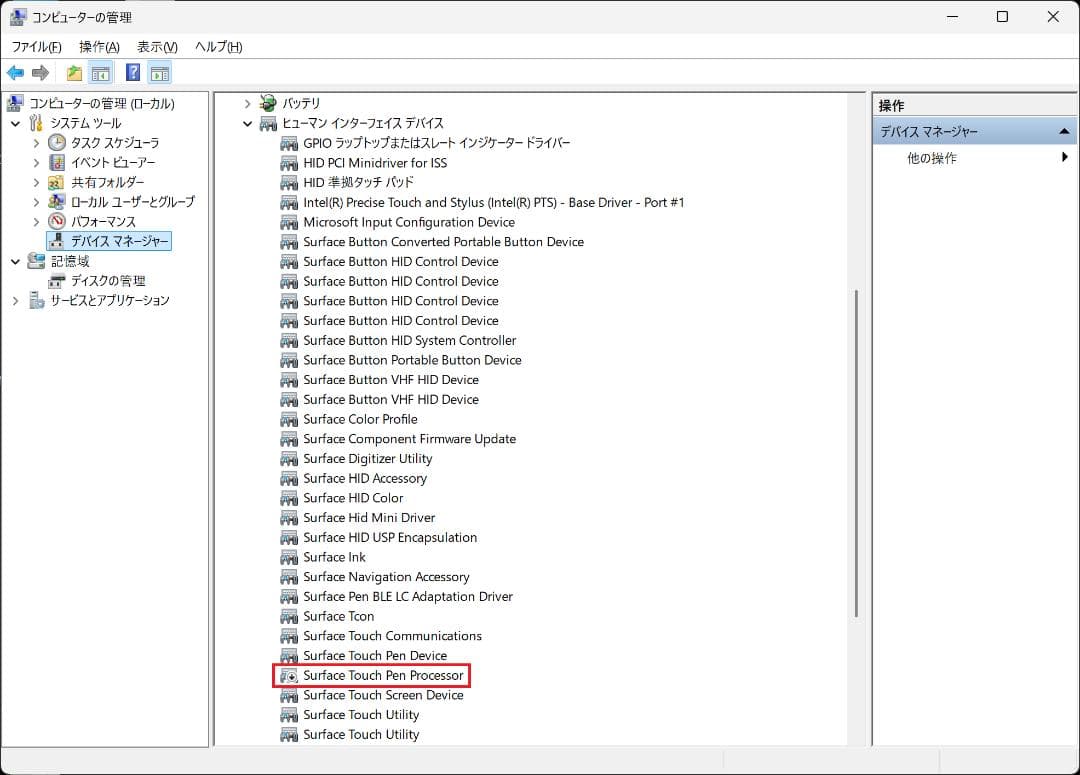Viewport: 1080px width, 775px height.
Task: Select Surface Component Firmware Update
Action: pos(409,439)
